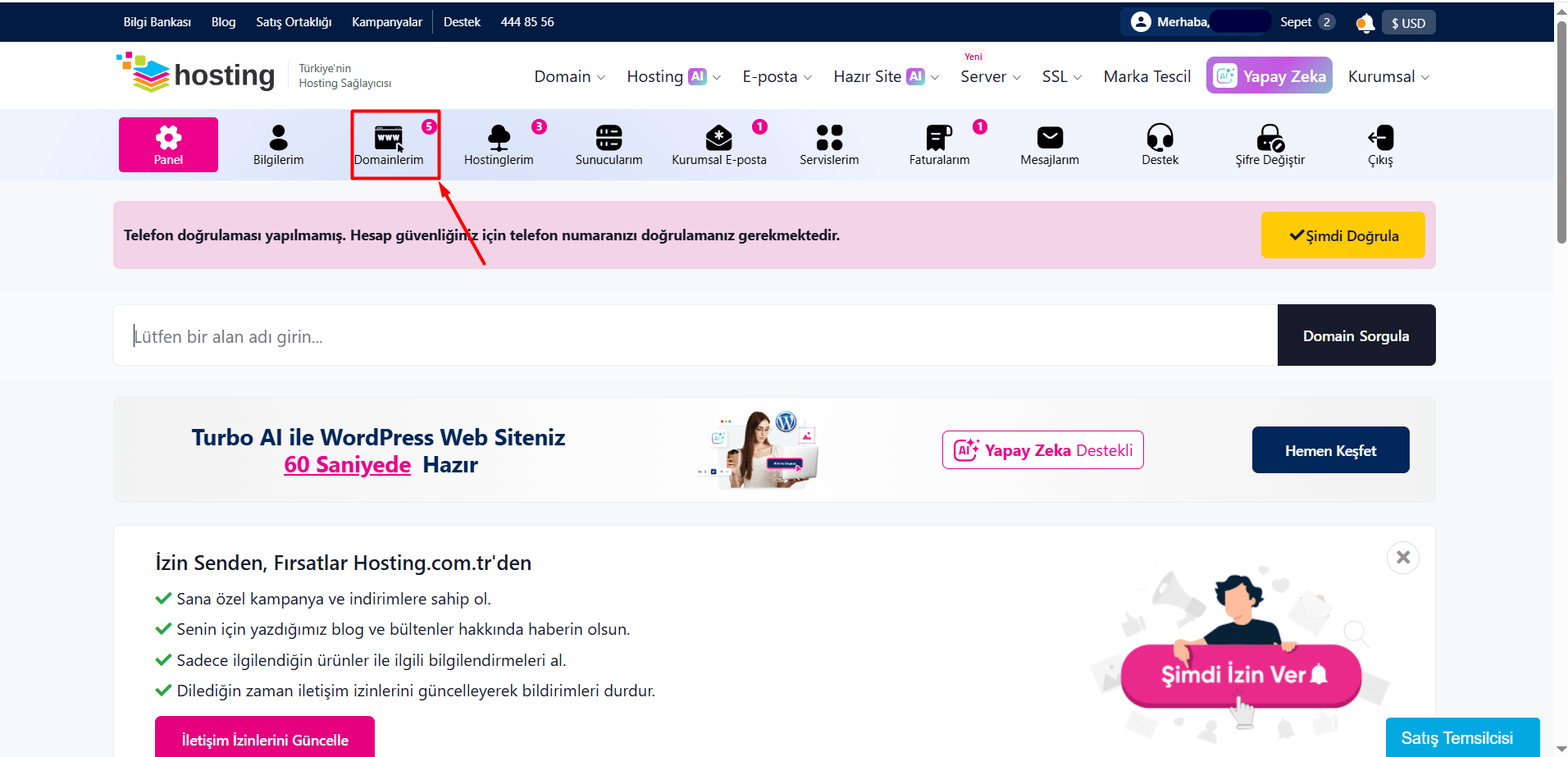Screen dimensions: 1568x757
Task: Click the Şimdi İzin Ver button
Action: [x=1242, y=675]
